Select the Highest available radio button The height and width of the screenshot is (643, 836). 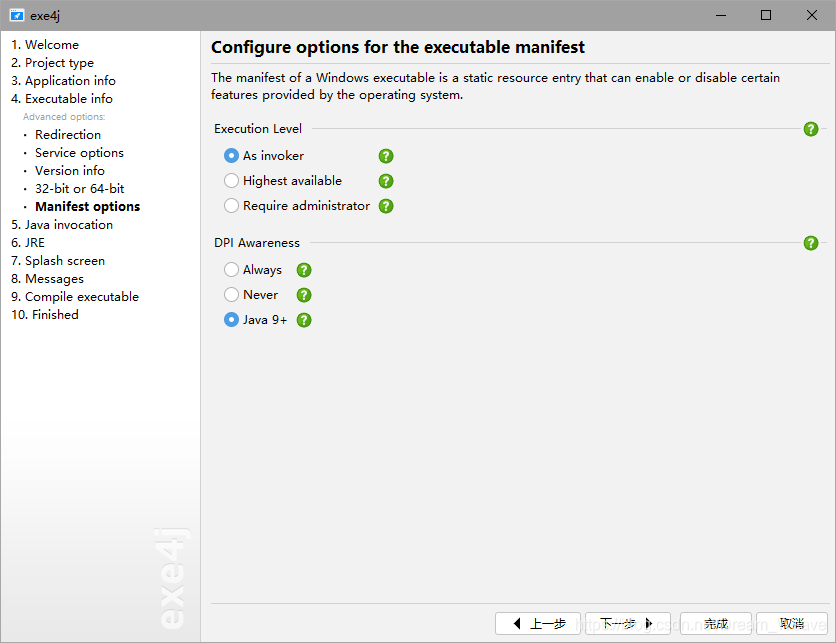tap(232, 181)
